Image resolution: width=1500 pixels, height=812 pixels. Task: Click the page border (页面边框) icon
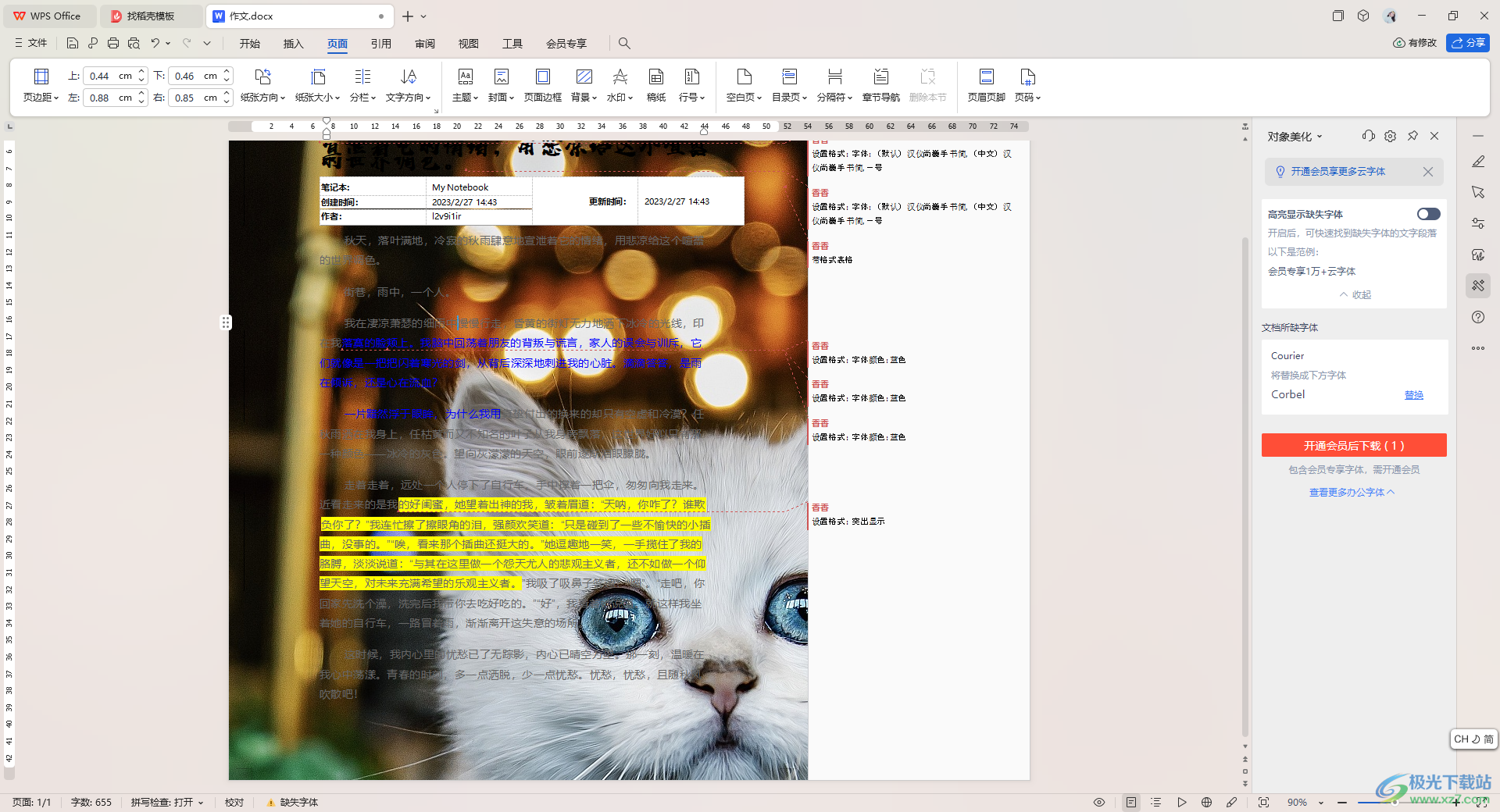pos(542,77)
